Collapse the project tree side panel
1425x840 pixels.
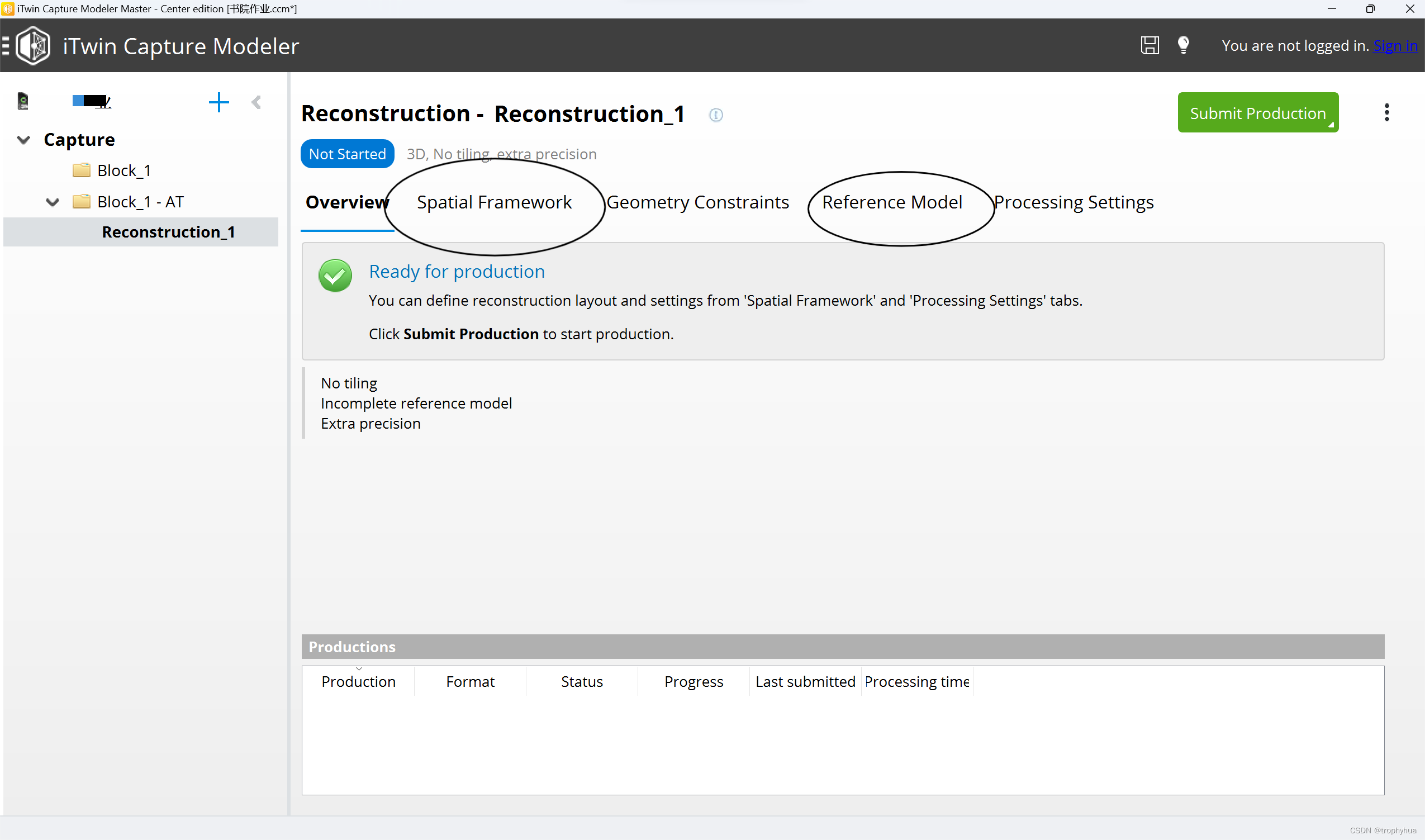256,102
